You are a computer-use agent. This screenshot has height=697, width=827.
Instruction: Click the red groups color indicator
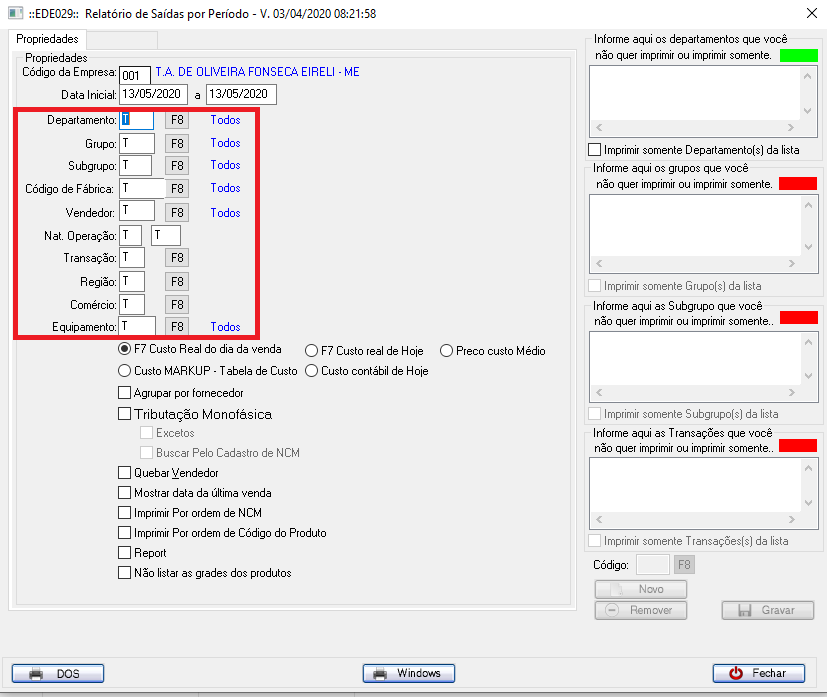click(798, 184)
